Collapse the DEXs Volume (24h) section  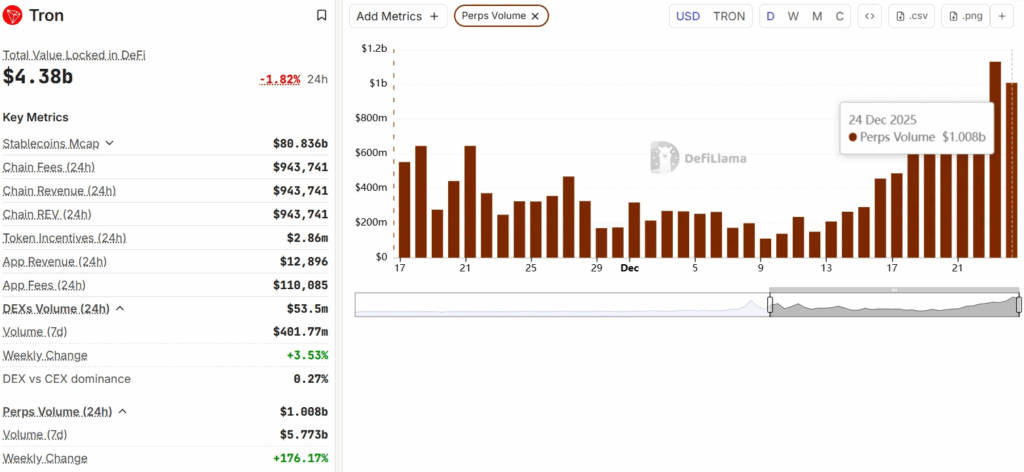tap(120, 308)
